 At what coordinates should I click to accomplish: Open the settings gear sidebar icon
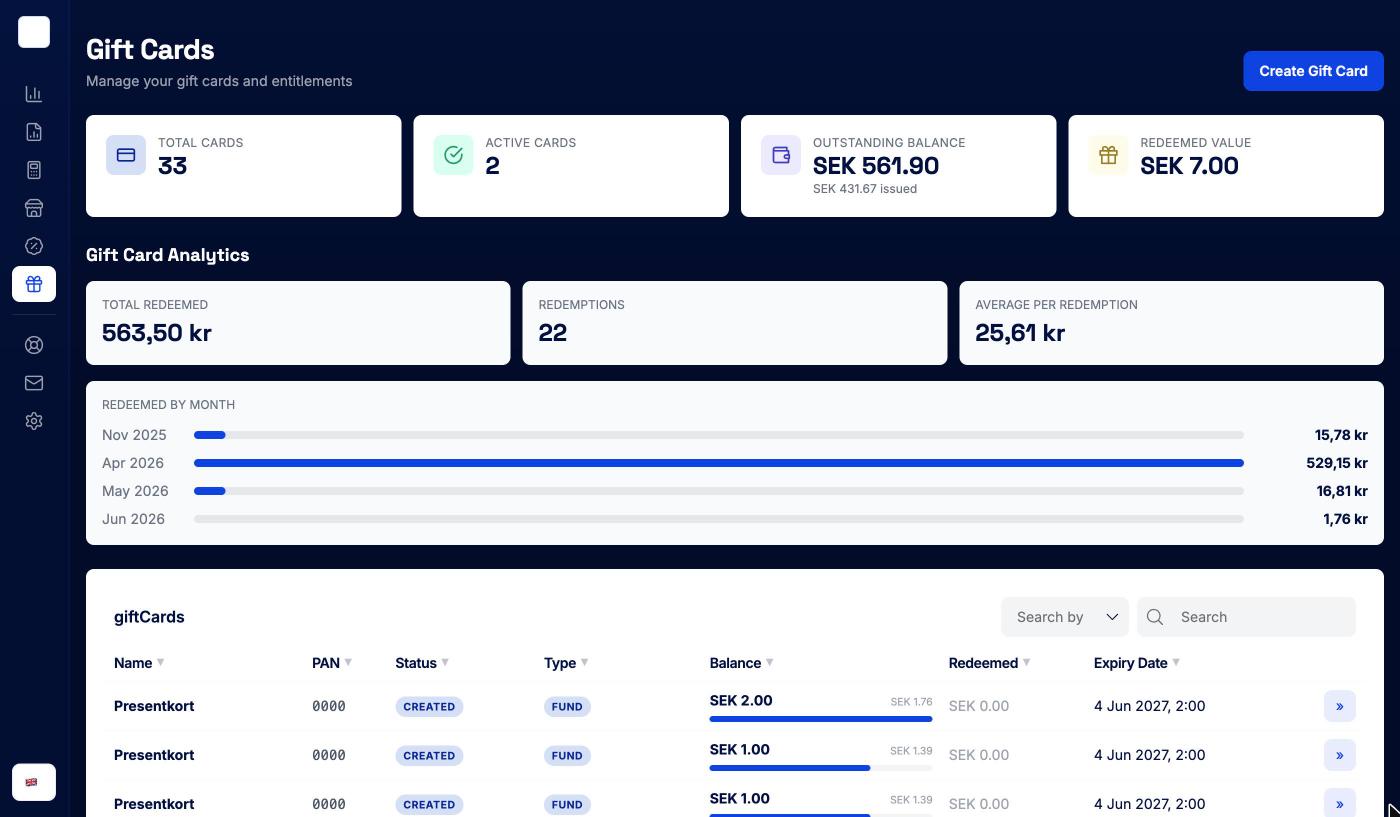(34, 421)
